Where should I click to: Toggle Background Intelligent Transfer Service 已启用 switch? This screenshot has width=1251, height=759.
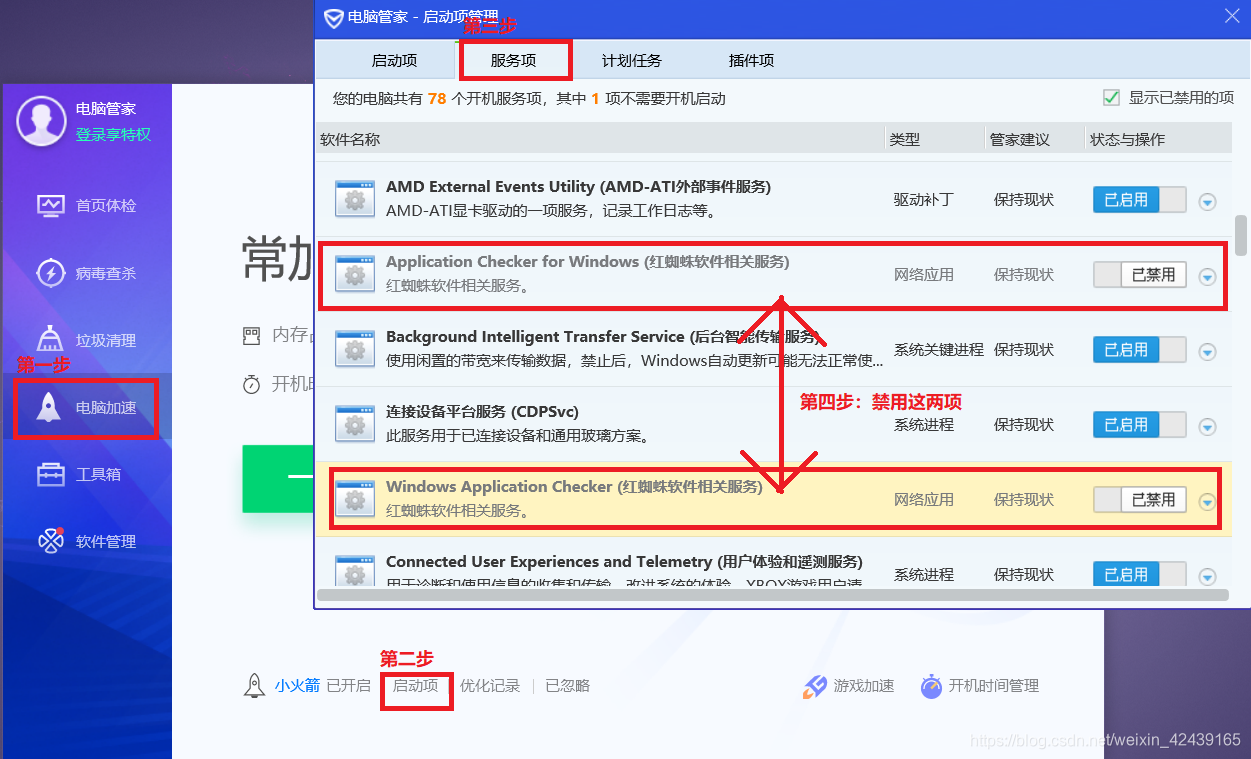[1139, 349]
